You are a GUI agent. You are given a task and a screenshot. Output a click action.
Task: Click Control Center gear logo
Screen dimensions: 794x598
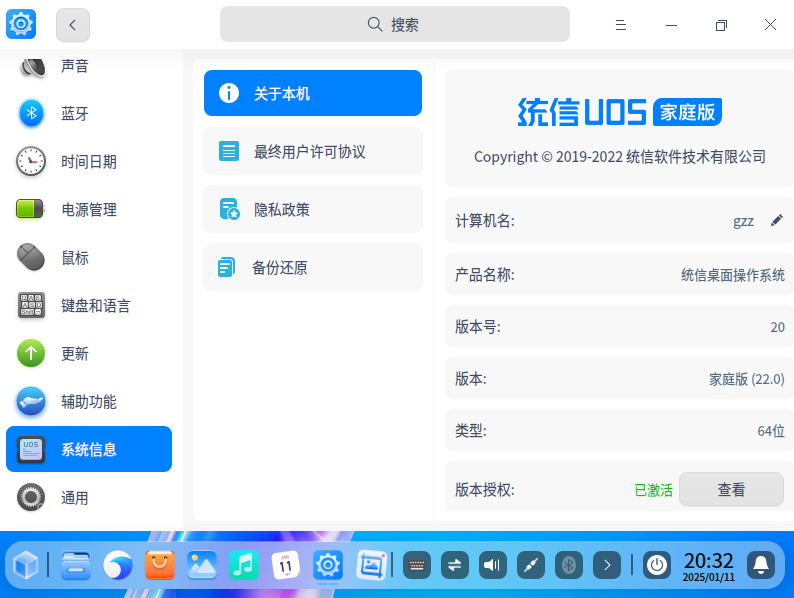coord(21,23)
